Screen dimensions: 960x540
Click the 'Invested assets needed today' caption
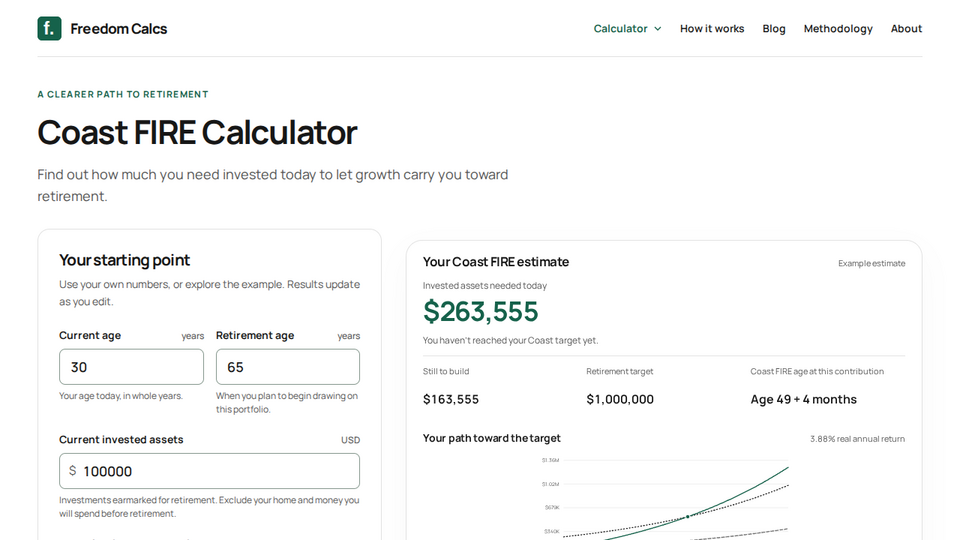click(484, 286)
